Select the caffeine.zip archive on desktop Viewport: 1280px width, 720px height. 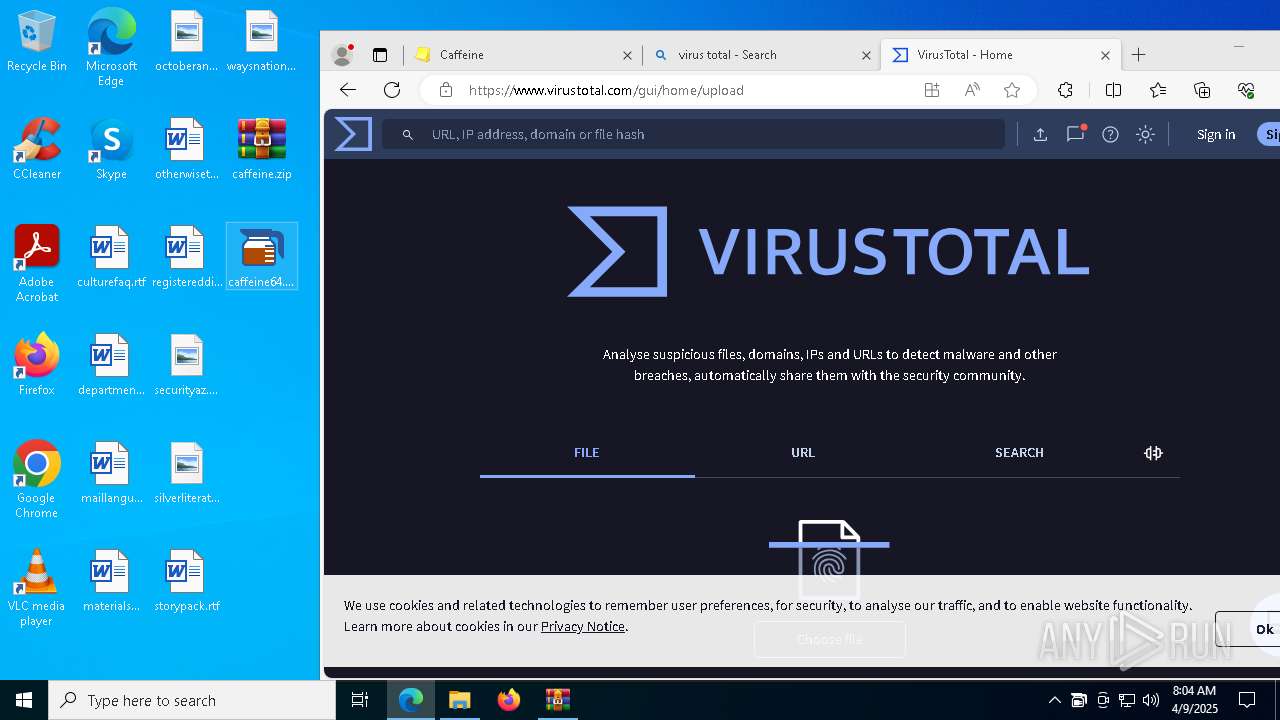click(x=261, y=149)
